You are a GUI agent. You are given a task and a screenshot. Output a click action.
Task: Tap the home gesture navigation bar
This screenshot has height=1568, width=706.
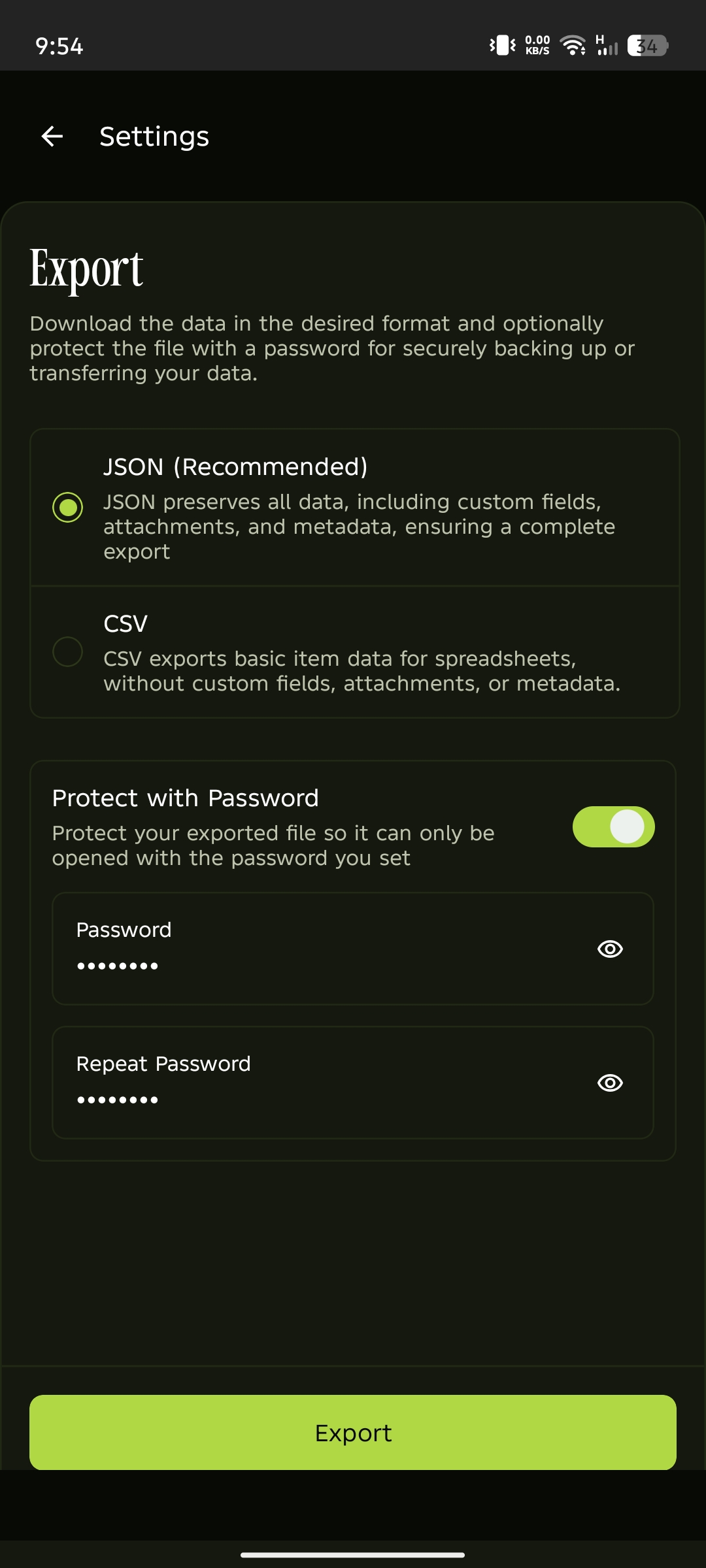click(x=353, y=1555)
